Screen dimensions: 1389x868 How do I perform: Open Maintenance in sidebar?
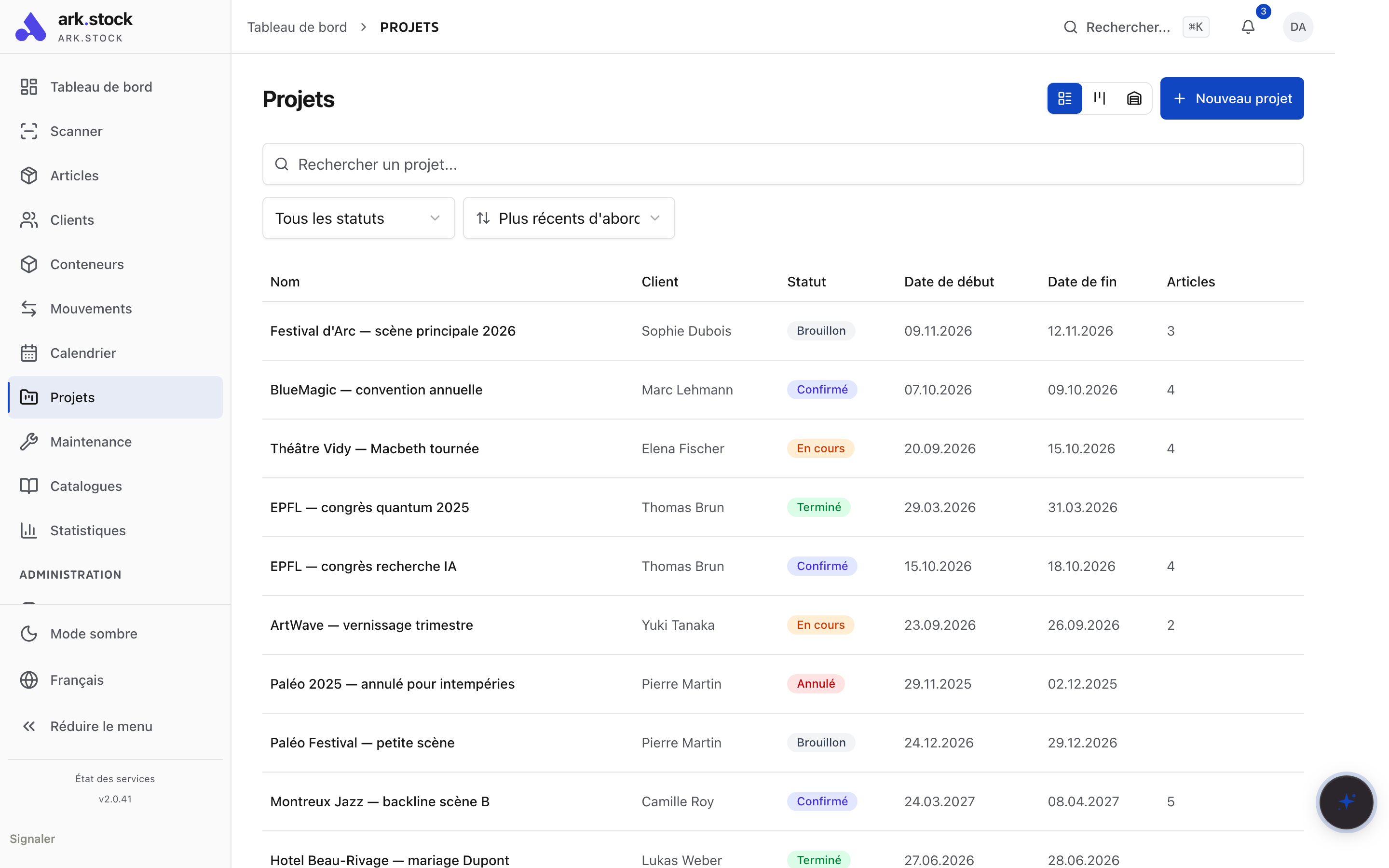[x=115, y=441]
